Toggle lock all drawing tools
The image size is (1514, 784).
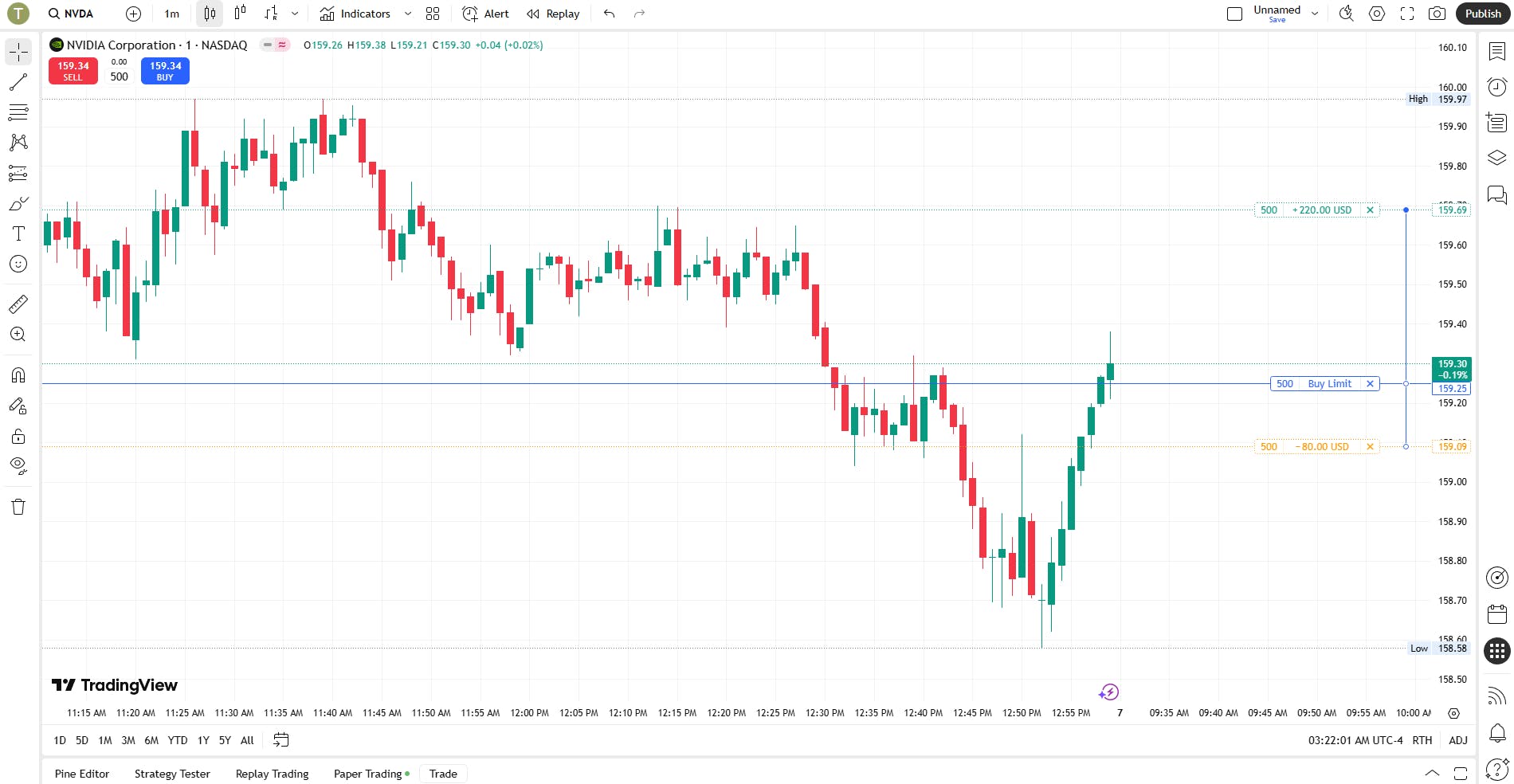pyautogui.click(x=18, y=436)
